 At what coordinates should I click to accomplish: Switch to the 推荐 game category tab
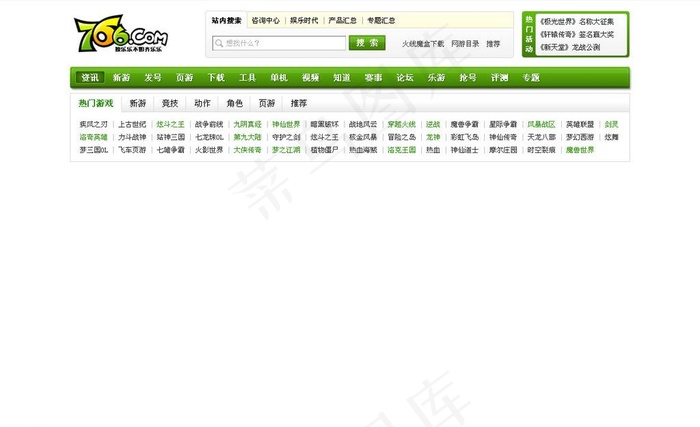click(x=299, y=103)
